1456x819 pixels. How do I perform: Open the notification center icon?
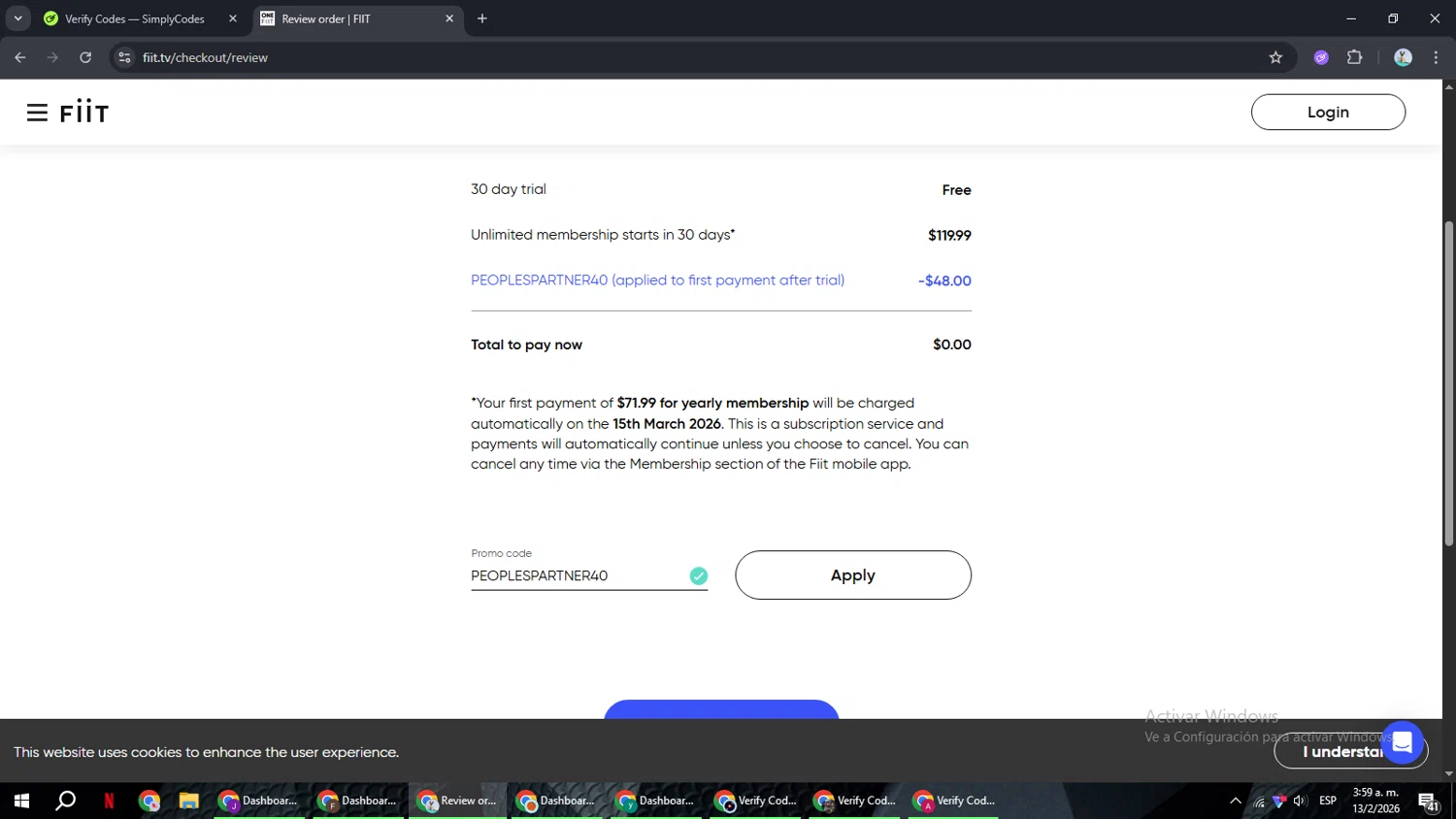pyautogui.click(x=1428, y=802)
